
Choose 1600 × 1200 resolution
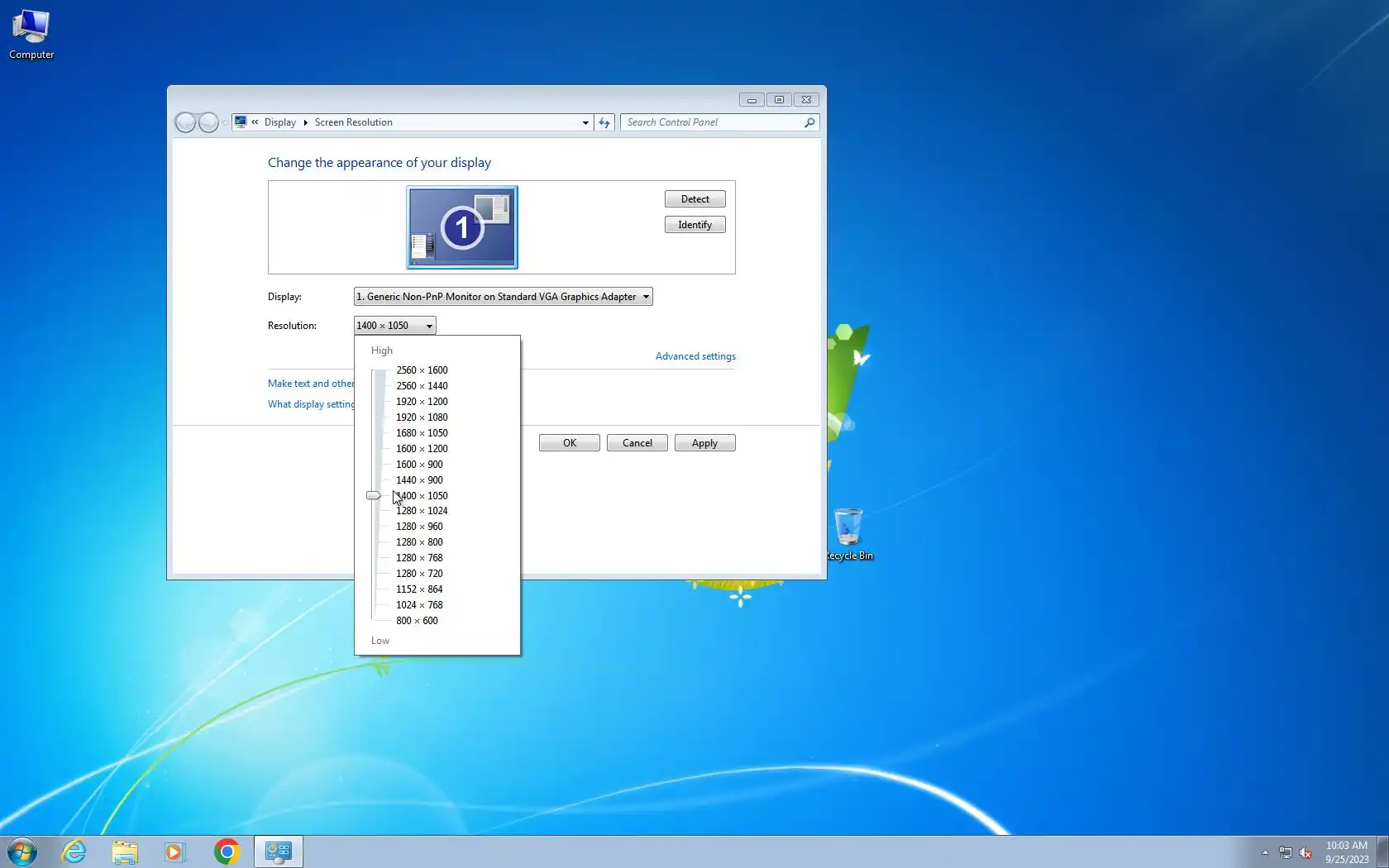coord(422,449)
